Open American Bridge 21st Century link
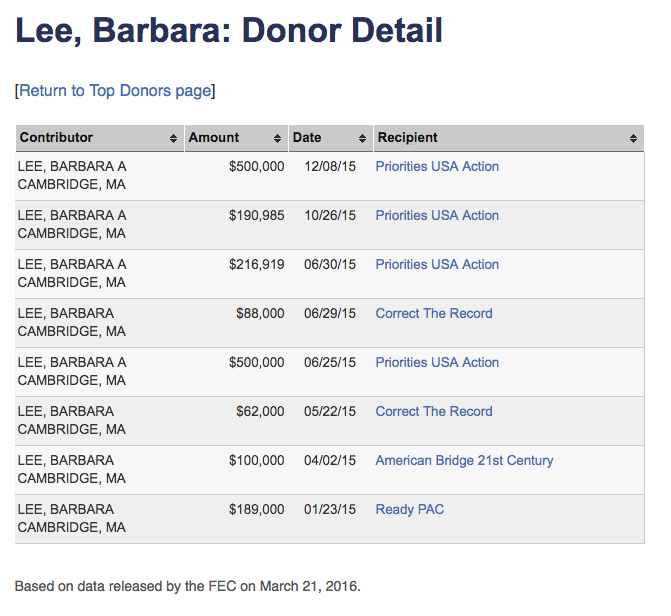The image size is (671, 616). pos(464,461)
